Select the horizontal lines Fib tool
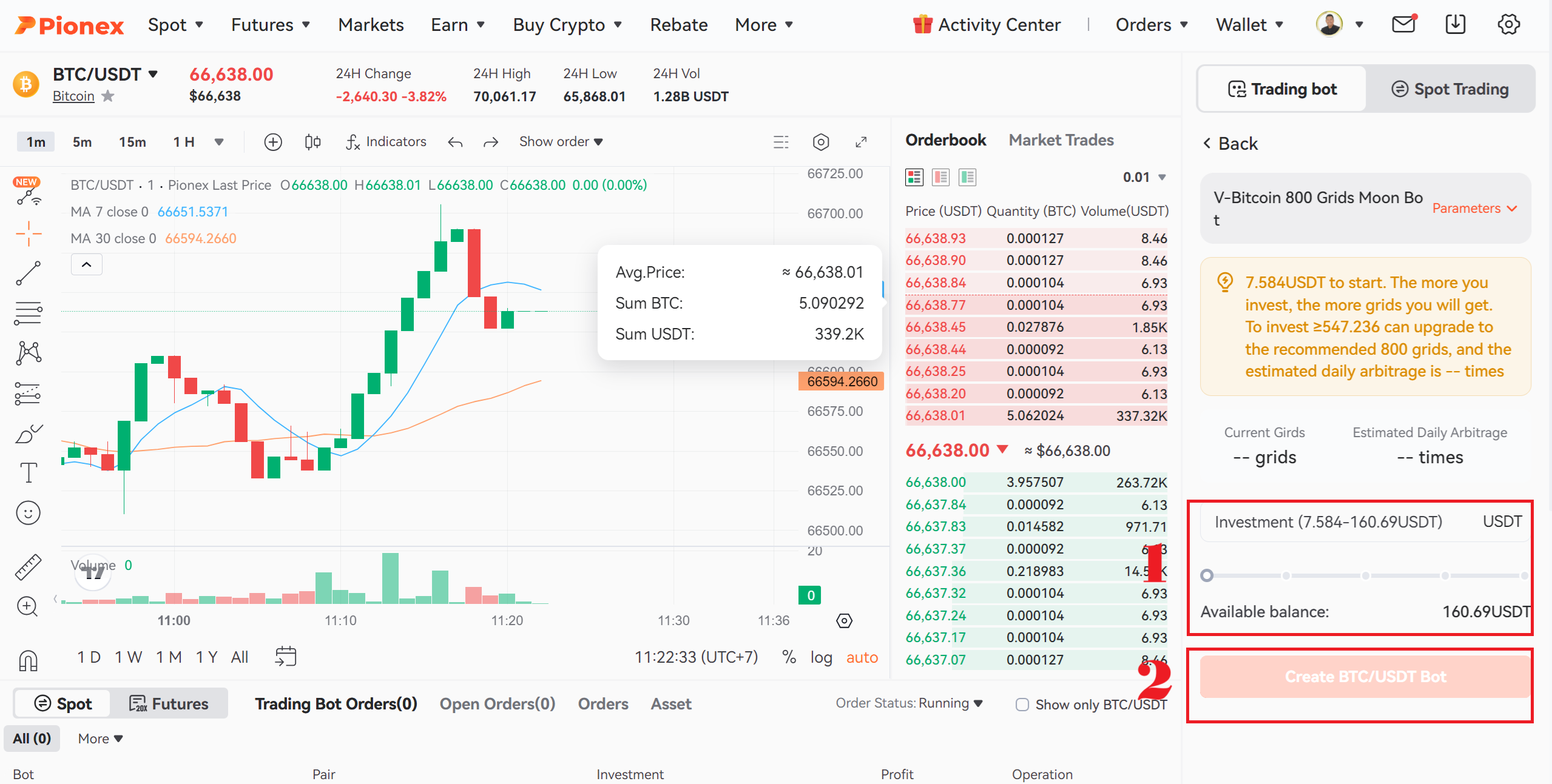Image resolution: width=1552 pixels, height=784 pixels. (29, 313)
